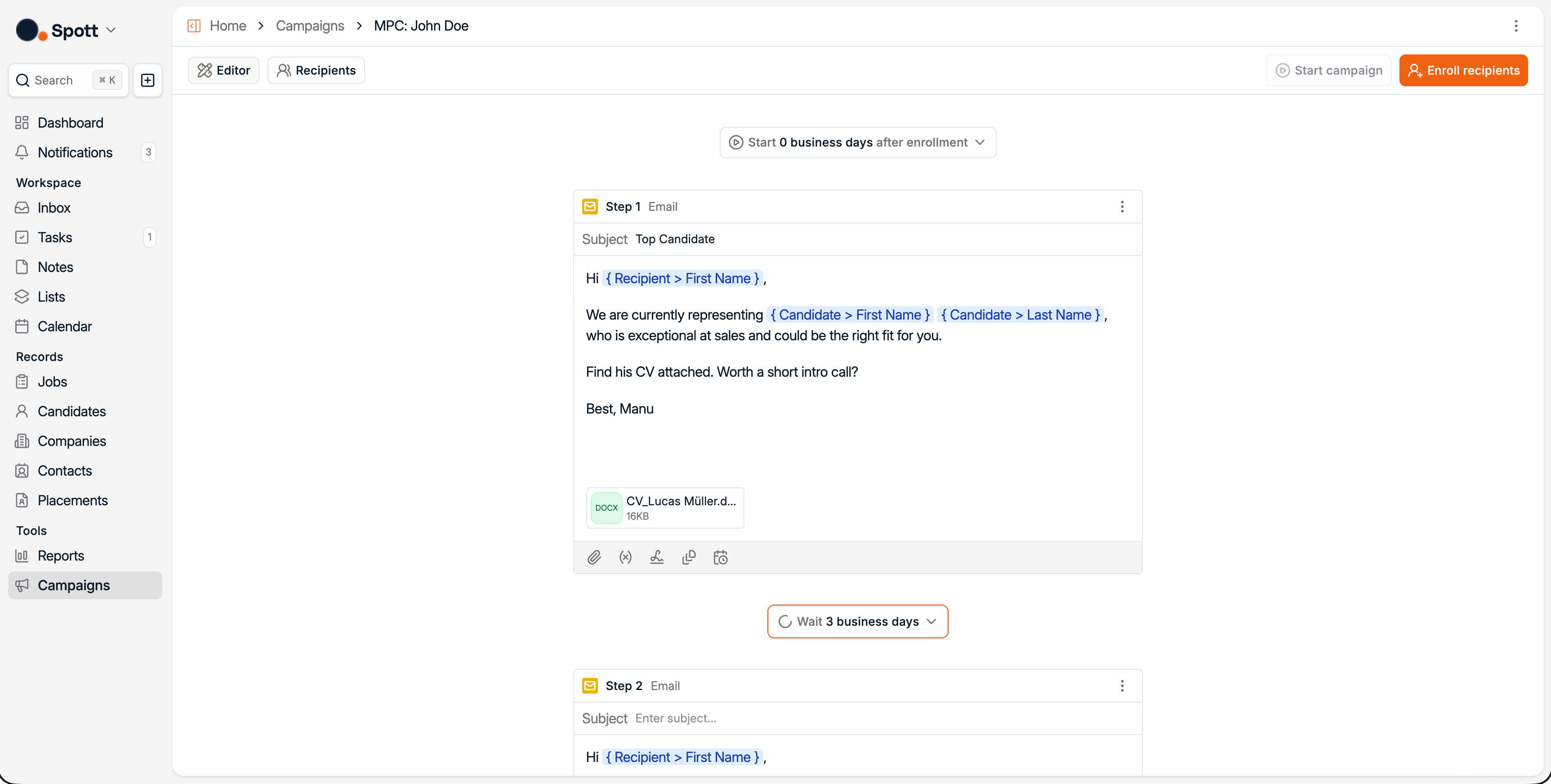Viewport: 1551px width, 784px height.
Task: Switch to the Recipients tab
Action: [316, 71]
